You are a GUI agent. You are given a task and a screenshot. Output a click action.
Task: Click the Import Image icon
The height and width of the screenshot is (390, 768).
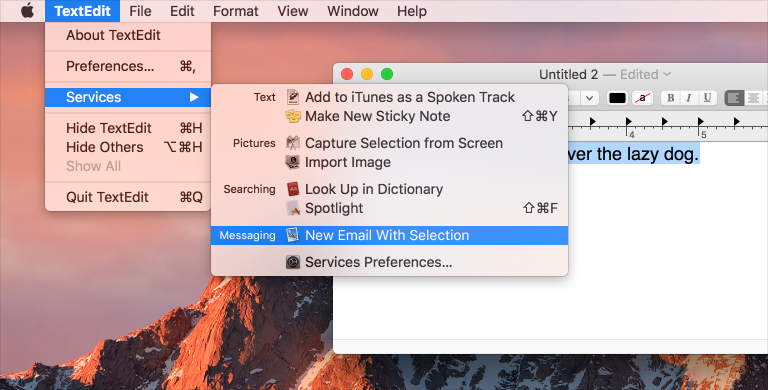[x=293, y=162]
